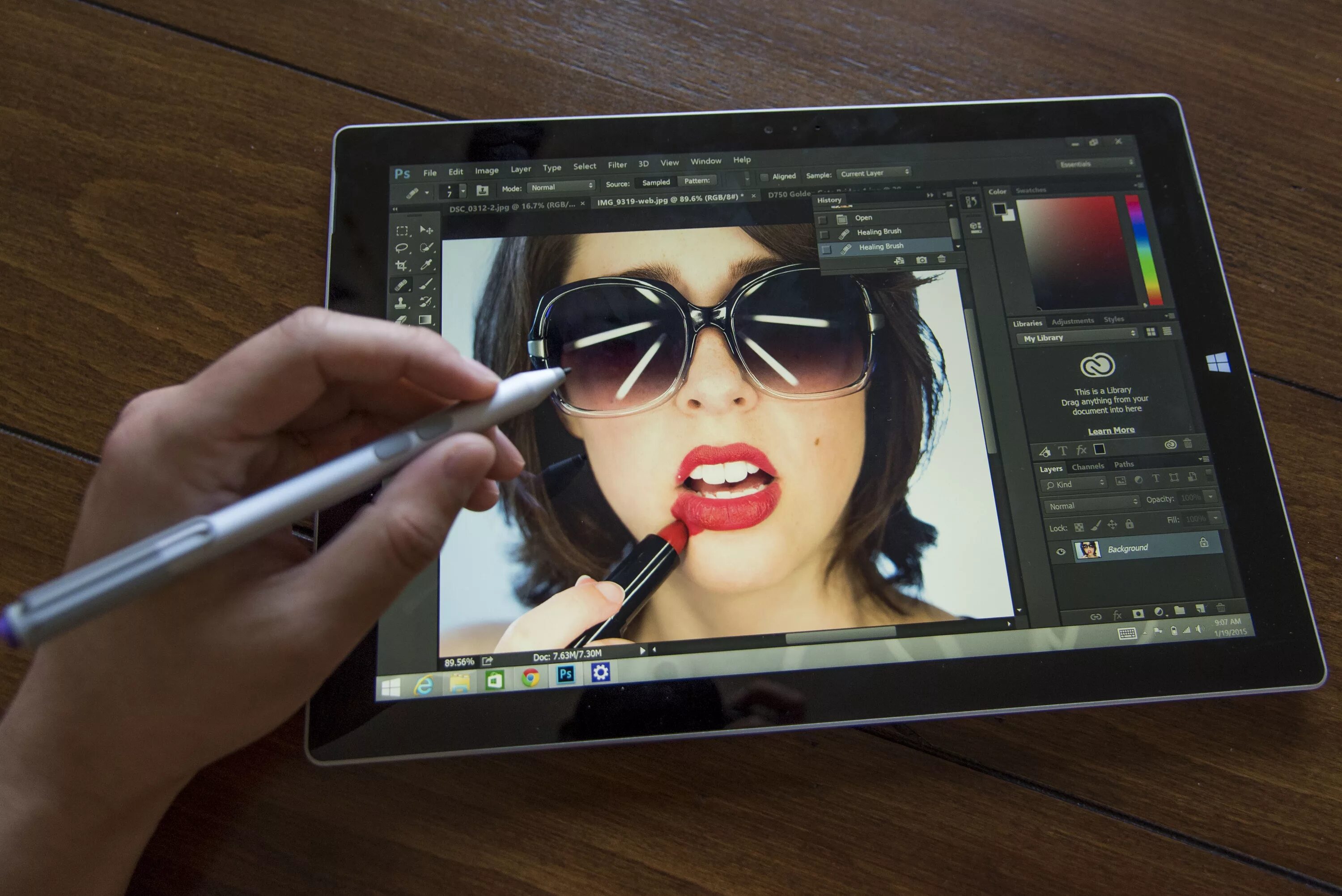Switch to the Channels tab
The image size is (1342, 896).
pos(1088,466)
